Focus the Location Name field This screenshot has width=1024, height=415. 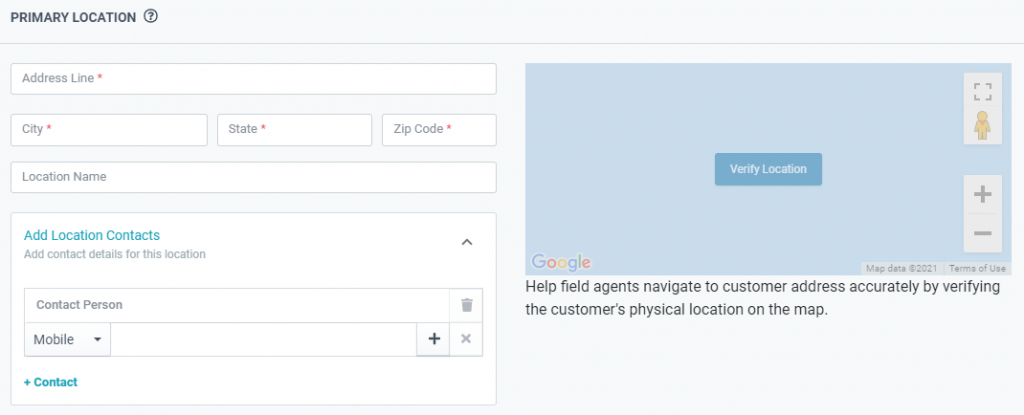click(x=253, y=177)
